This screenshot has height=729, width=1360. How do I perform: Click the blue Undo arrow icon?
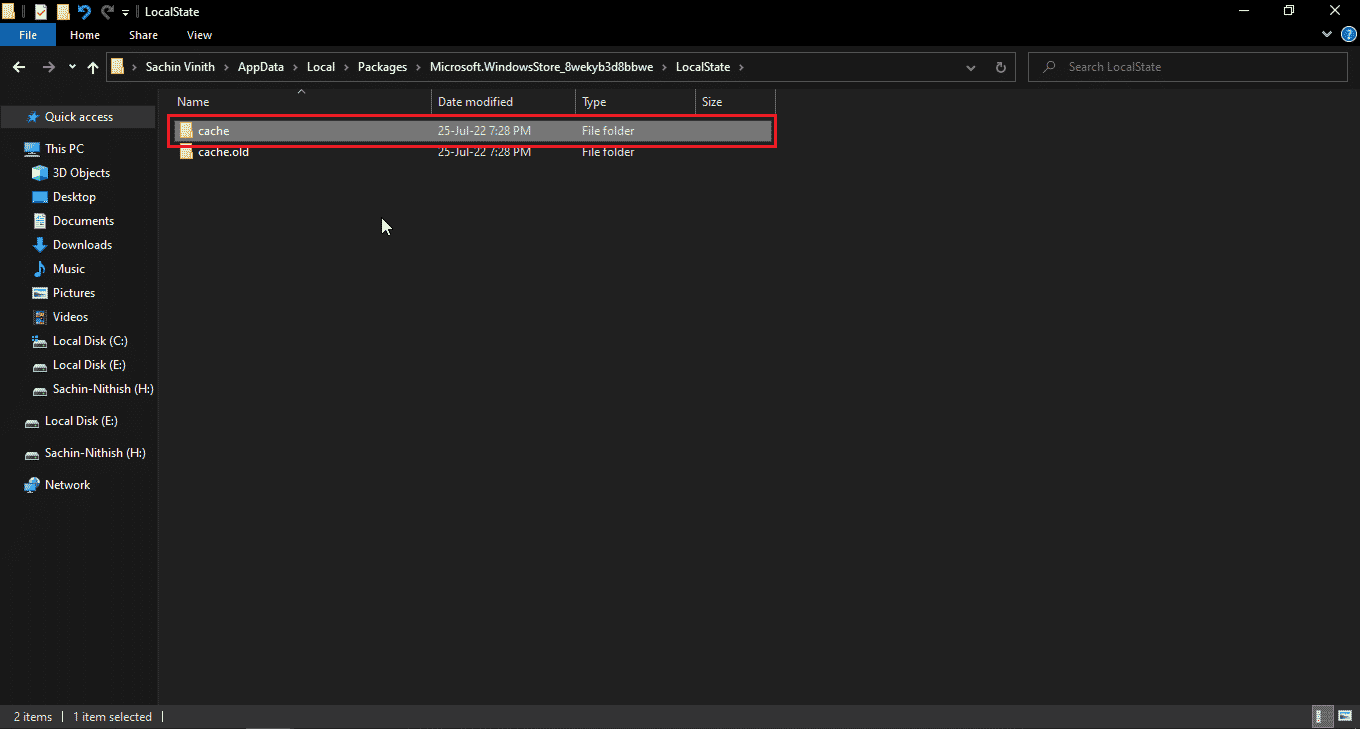(x=85, y=12)
